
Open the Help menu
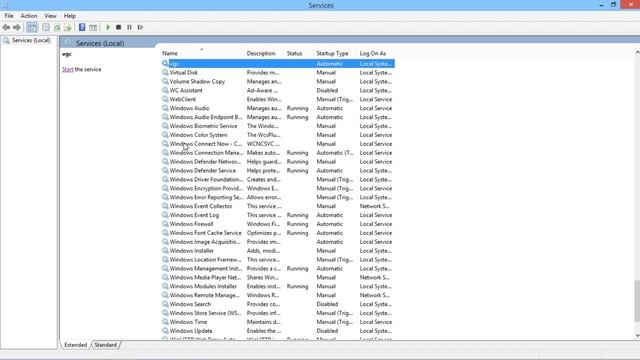click(x=69, y=16)
